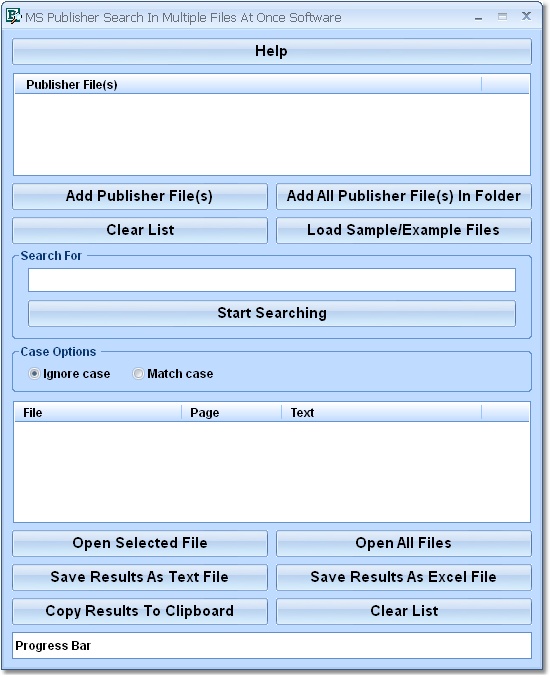Clear the Publisher file list at the top
Viewport: 550px width, 677px height.
[x=140, y=230]
